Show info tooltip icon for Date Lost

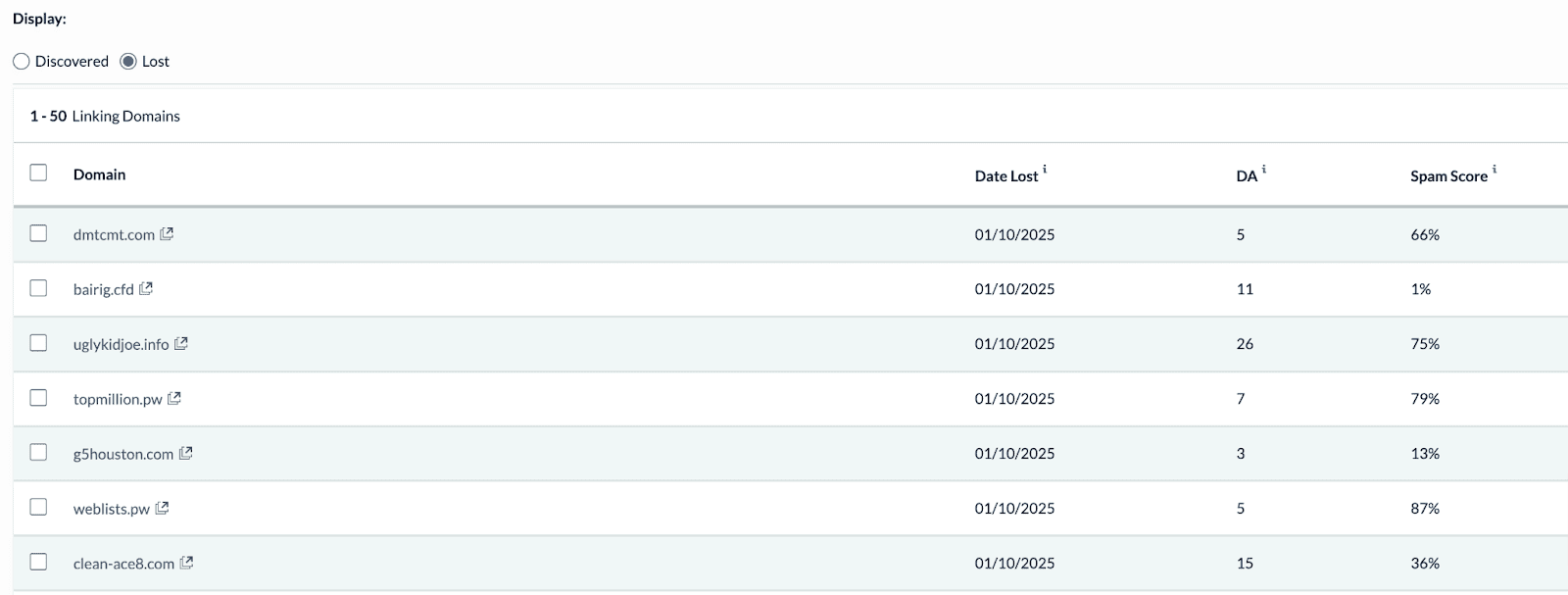pyautogui.click(x=1045, y=170)
